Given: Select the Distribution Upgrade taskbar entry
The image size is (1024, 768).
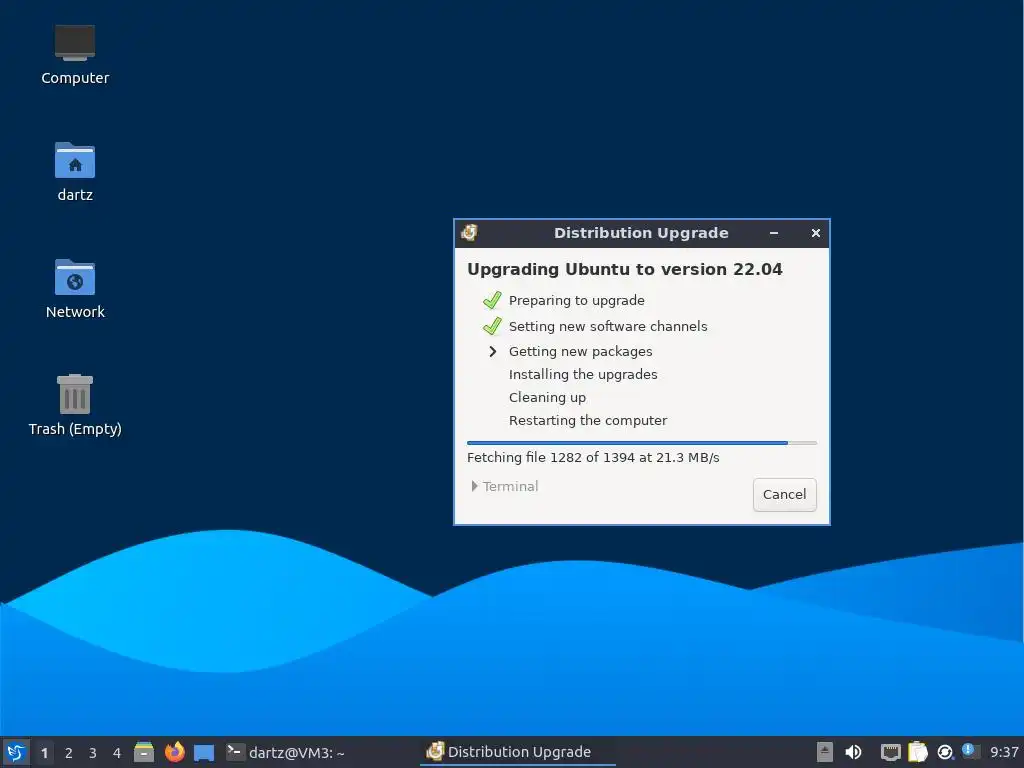Looking at the screenshot, I should [517, 752].
